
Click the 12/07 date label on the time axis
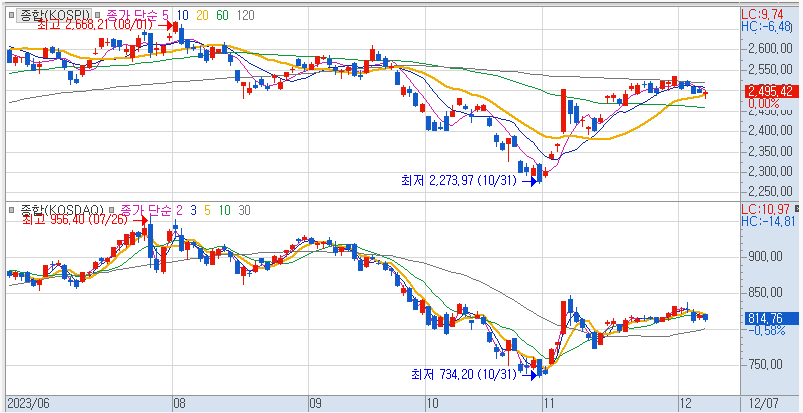[763, 403]
